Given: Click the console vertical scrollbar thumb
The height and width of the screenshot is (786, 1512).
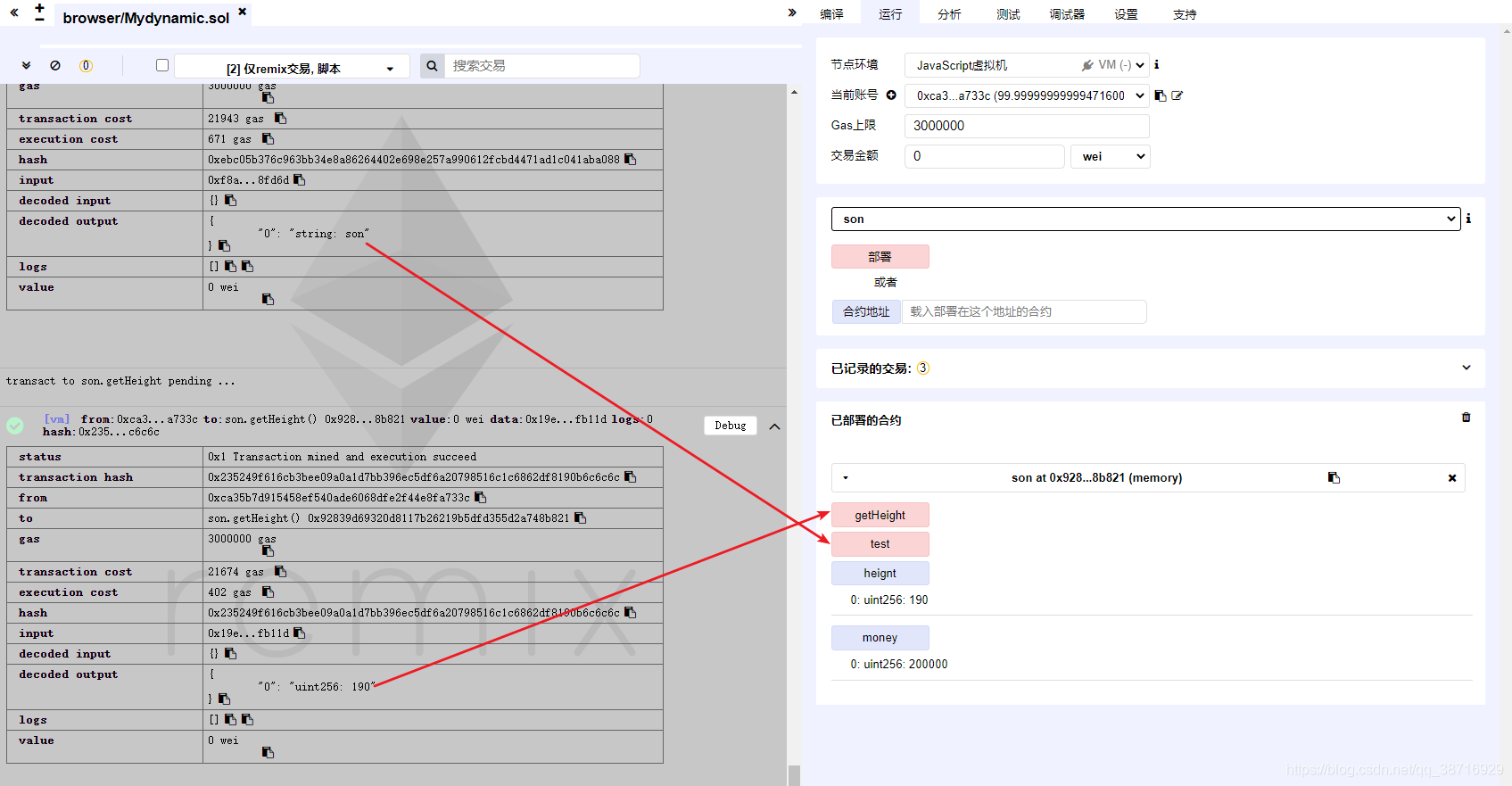Looking at the screenshot, I should click(794, 774).
